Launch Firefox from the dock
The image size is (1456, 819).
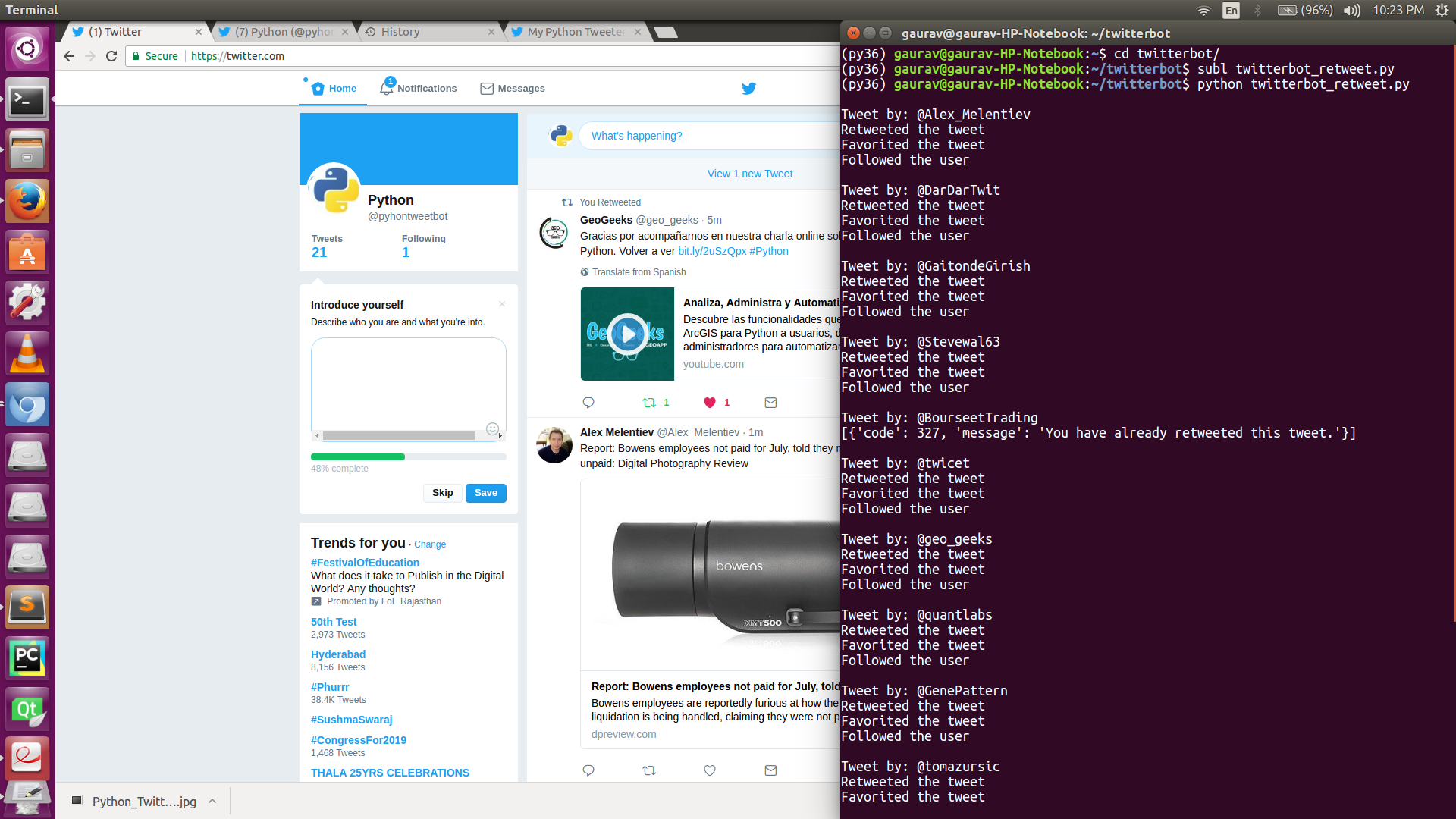27,201
